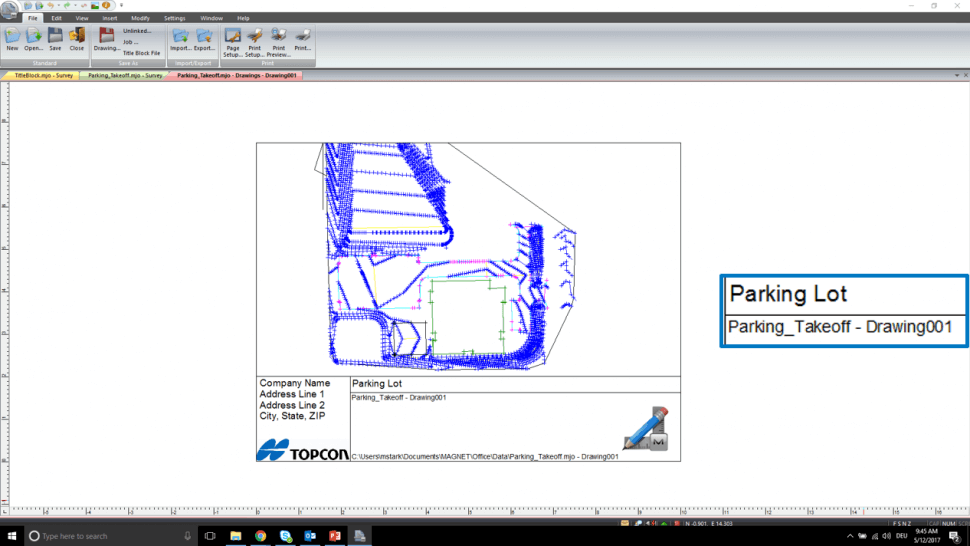Click the Export icon
This screenshot has height=546, width=970.
coord(204,36)
